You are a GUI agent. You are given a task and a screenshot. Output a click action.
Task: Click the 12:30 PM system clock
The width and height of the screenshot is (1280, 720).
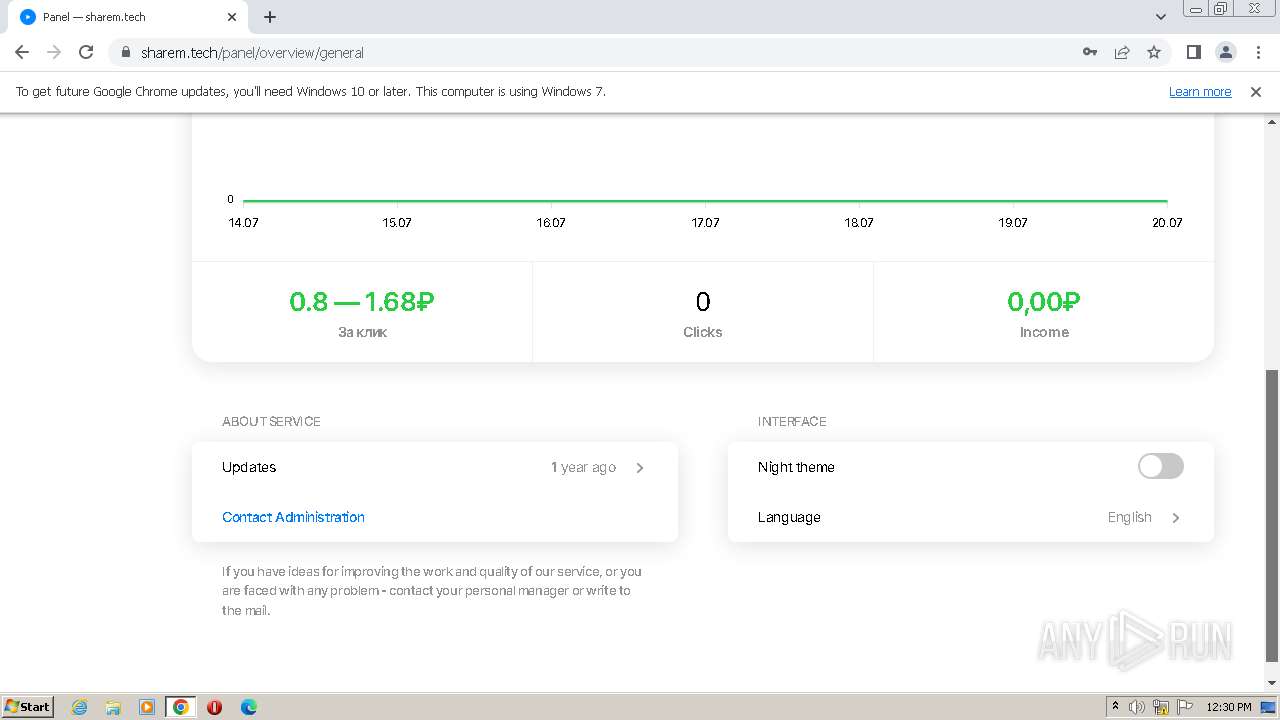click(x=1228, y=707)
